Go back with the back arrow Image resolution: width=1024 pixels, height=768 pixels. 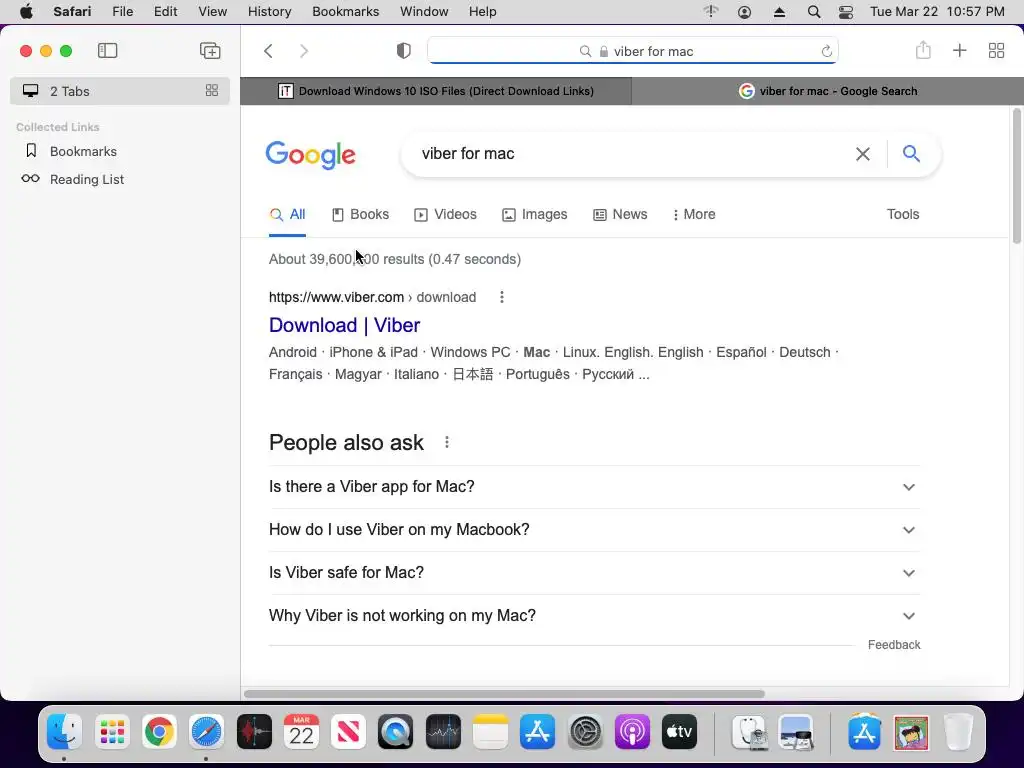pos(268,51)
